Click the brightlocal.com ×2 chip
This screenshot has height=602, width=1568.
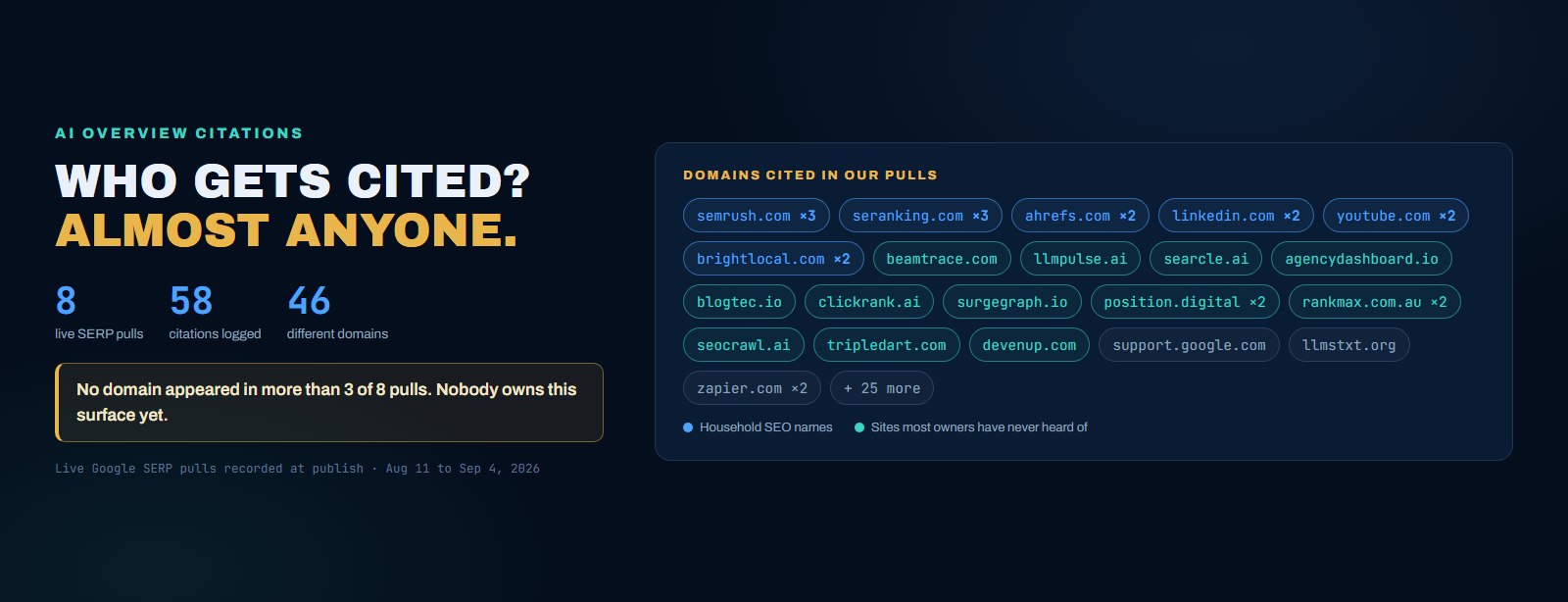pos(773,259)
